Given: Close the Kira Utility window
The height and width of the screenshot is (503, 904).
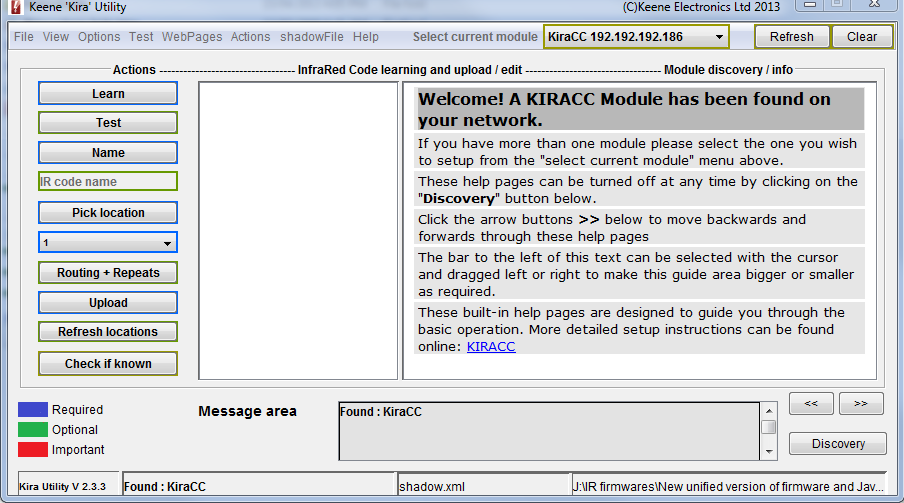Looking at the screenshot, I should [875, 5].
